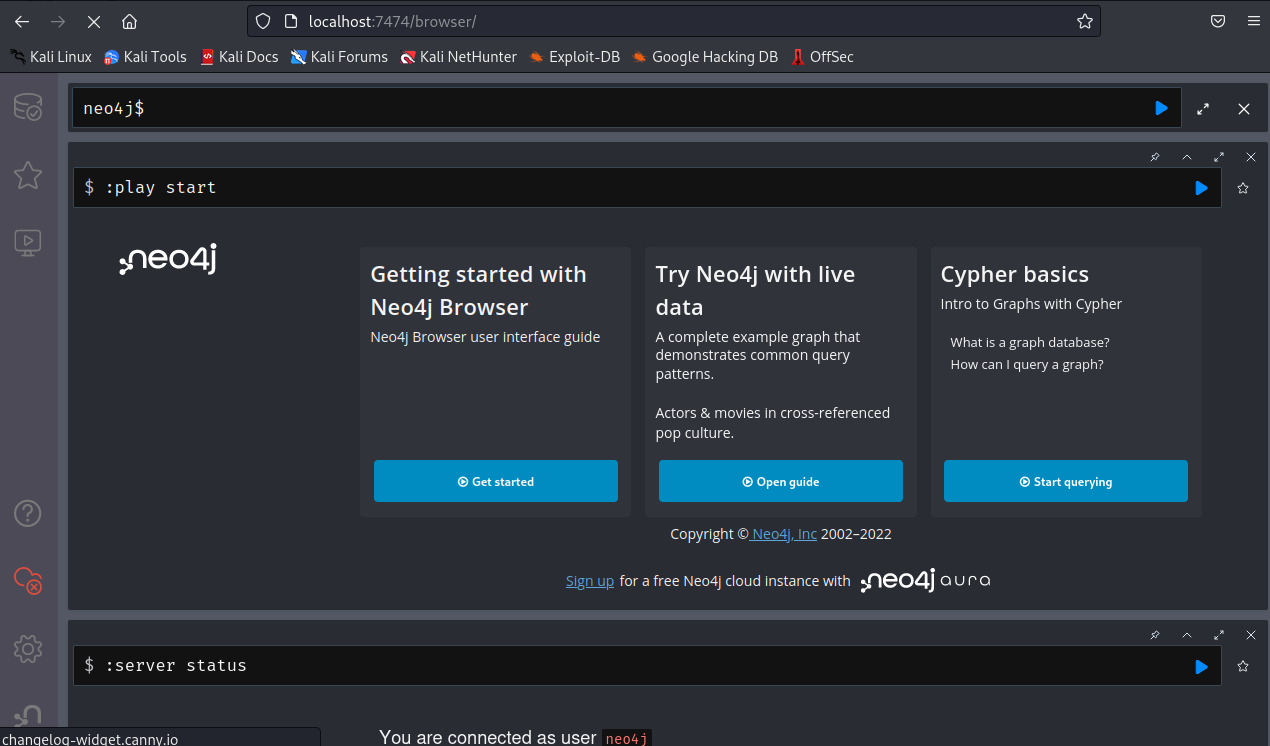The height and width of the screenshot is (746, 1270).
Task: Pin the :play start frame
Action: click(1155, 157)
